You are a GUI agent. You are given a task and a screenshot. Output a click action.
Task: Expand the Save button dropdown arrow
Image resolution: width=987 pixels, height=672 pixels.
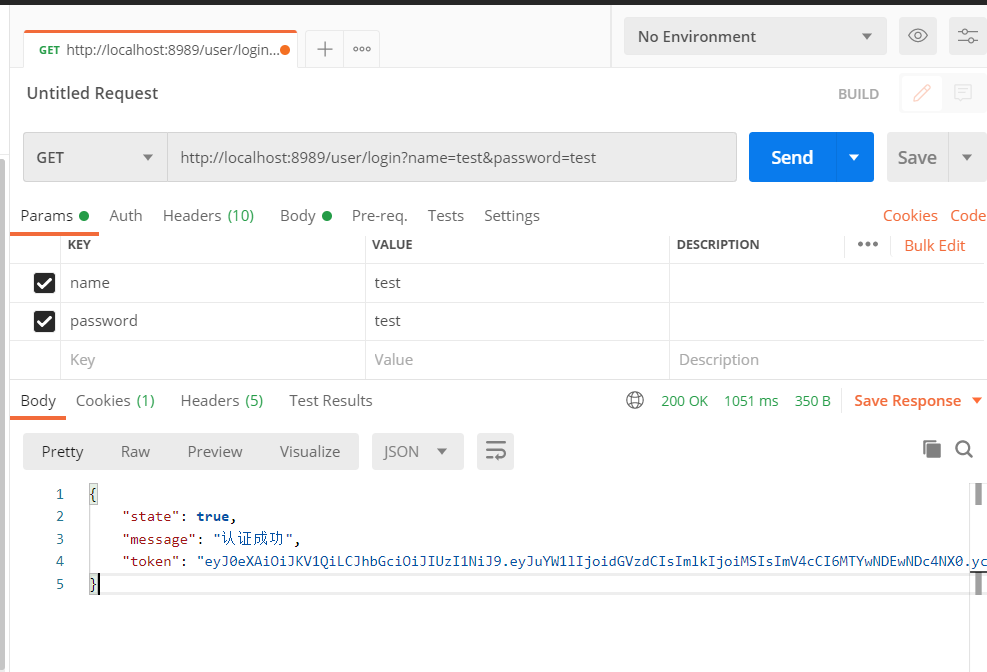coord(967,157)
